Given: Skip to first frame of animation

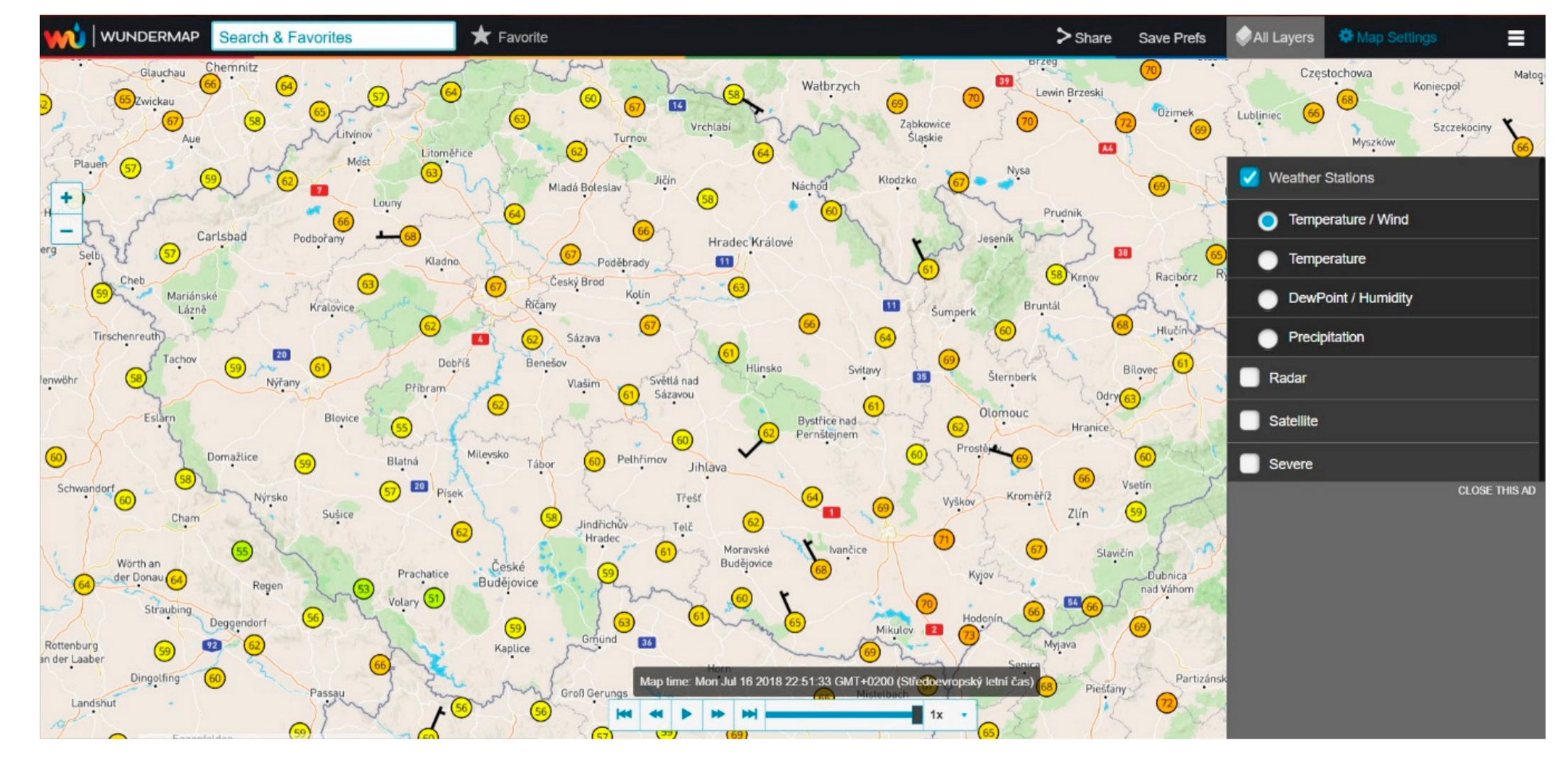Looking at the screenshot, I should 624,714.
